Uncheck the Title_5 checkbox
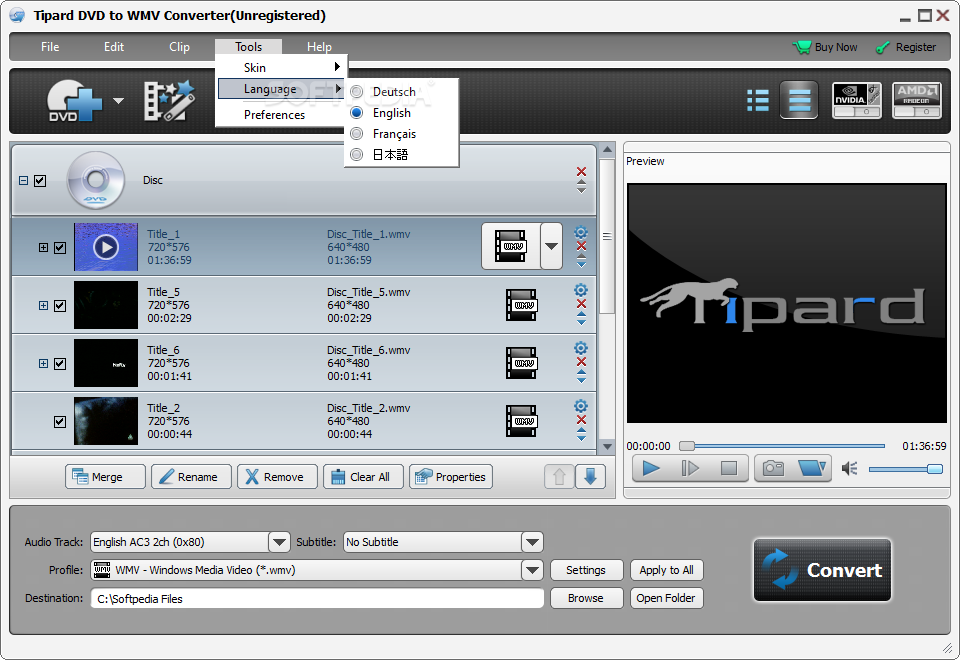960x660 pixels. [60, 306]
